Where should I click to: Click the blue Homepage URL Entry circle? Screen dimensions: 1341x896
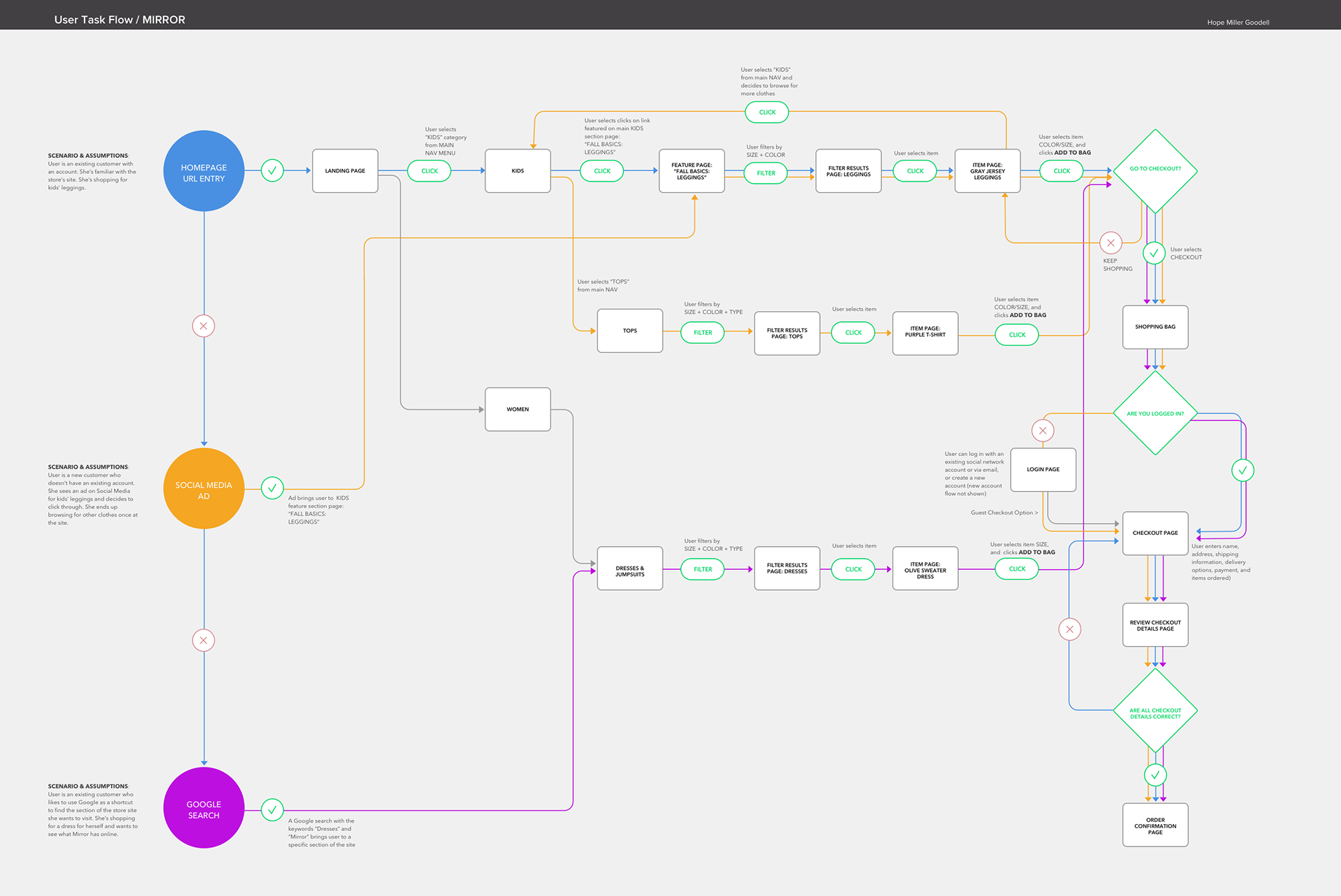coord(204,171)
